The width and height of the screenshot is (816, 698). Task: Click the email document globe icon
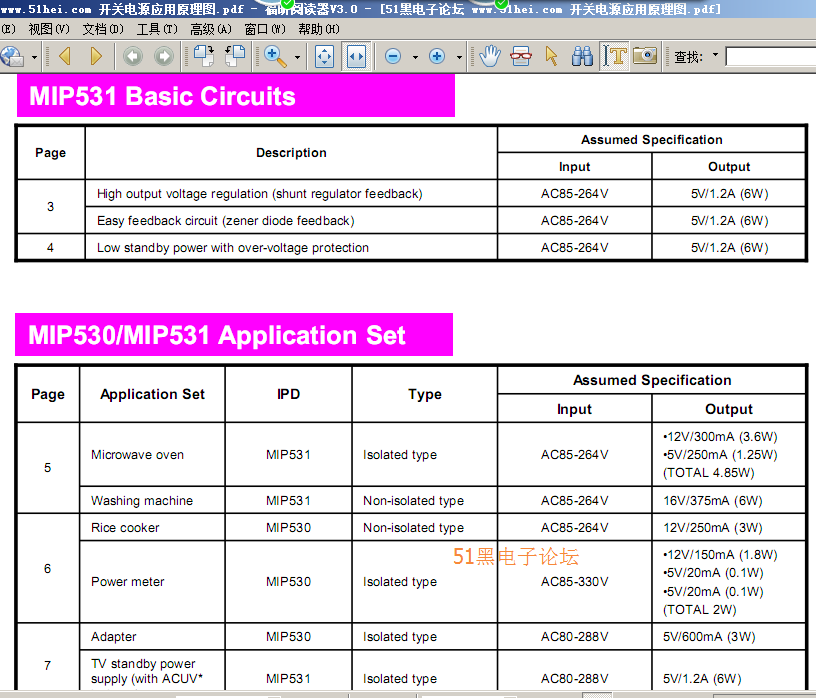click(12, 56)
